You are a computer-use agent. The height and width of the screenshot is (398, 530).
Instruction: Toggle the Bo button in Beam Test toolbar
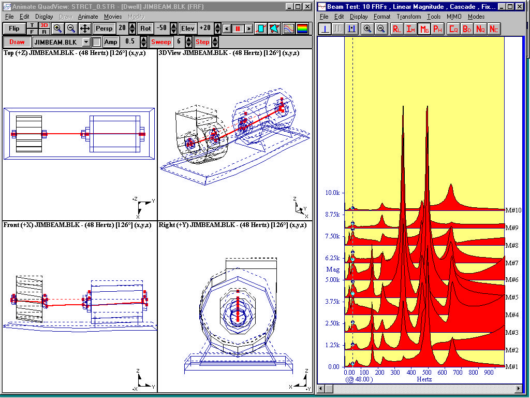tap(467, 29)
